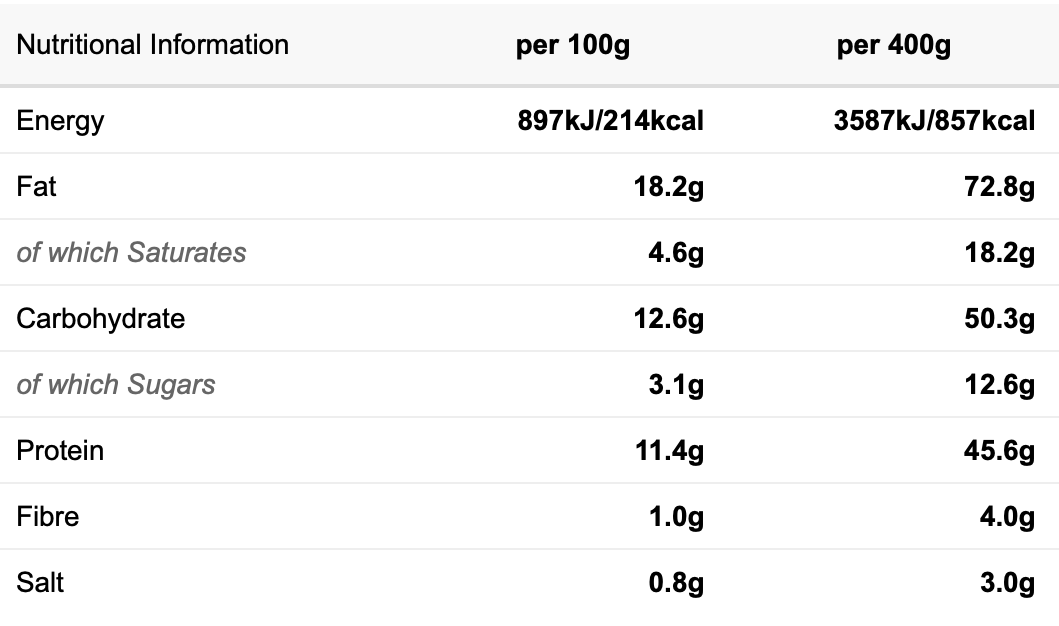Click the Fibre row label

pos(47,517)
